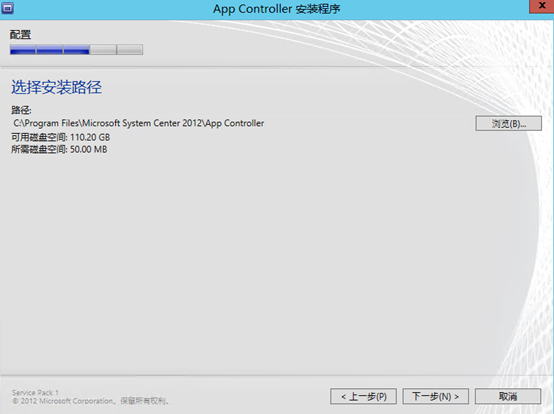Viewport: 554px width, 414px height.
Task: Click the 可用磁盘空间: 110.20 GB text
Action: point(60,137)
